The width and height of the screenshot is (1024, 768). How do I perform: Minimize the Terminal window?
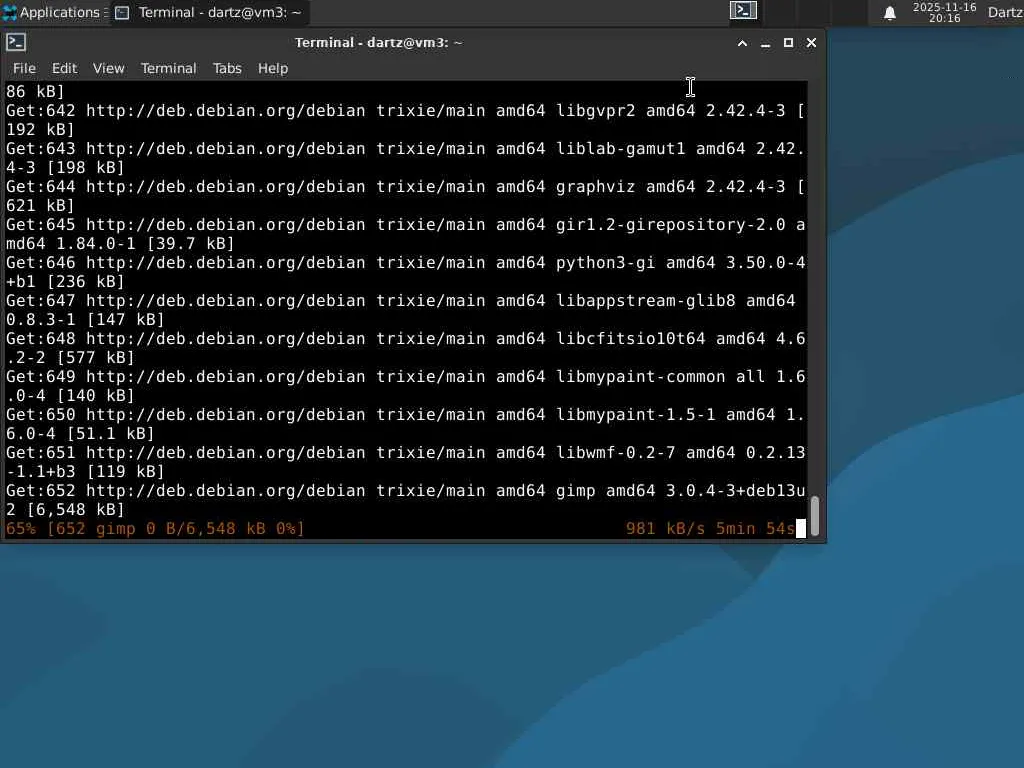coord(765,43)
